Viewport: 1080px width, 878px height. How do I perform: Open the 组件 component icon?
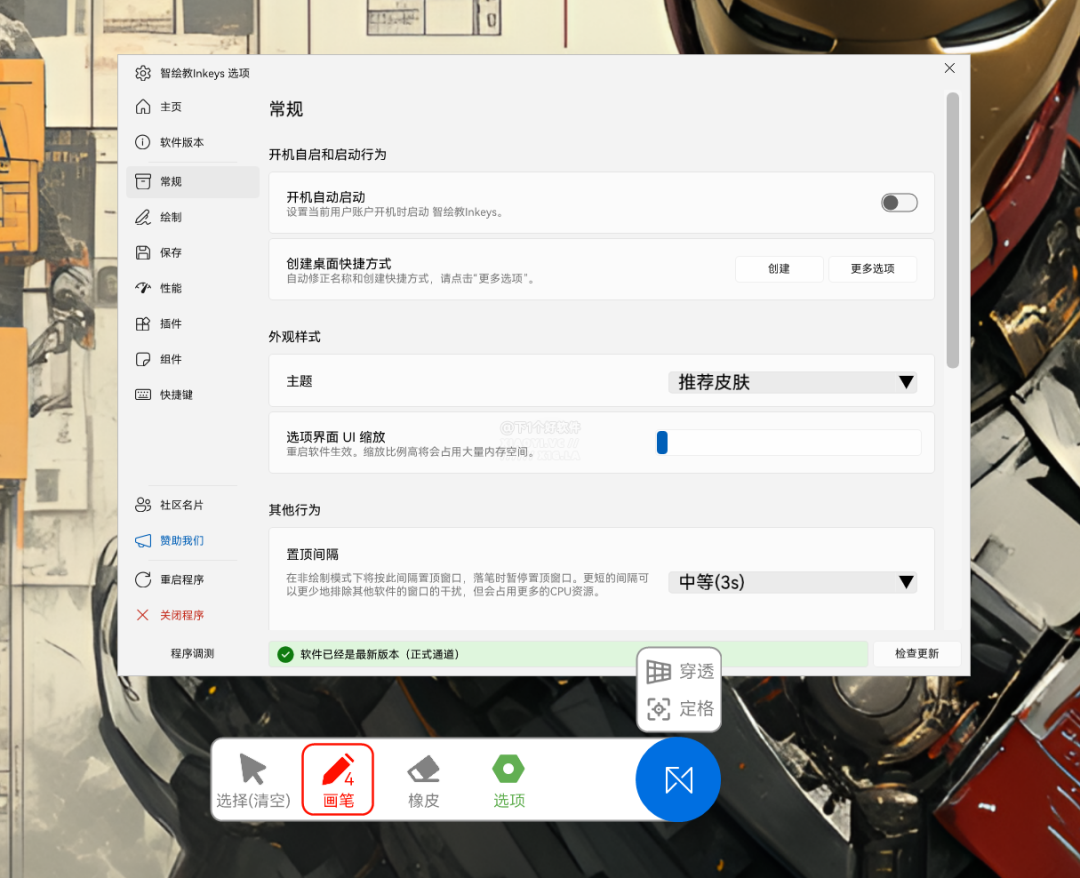[x=143, y=359]
